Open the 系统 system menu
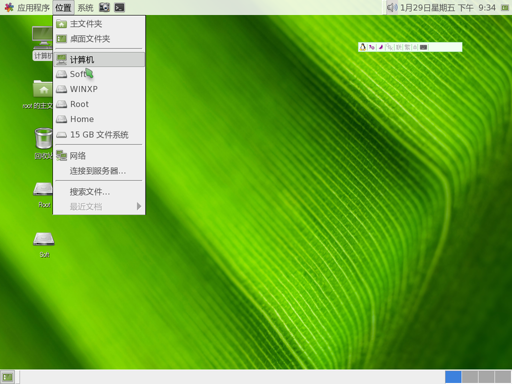 pyautogui.click(x=85, y=7)
